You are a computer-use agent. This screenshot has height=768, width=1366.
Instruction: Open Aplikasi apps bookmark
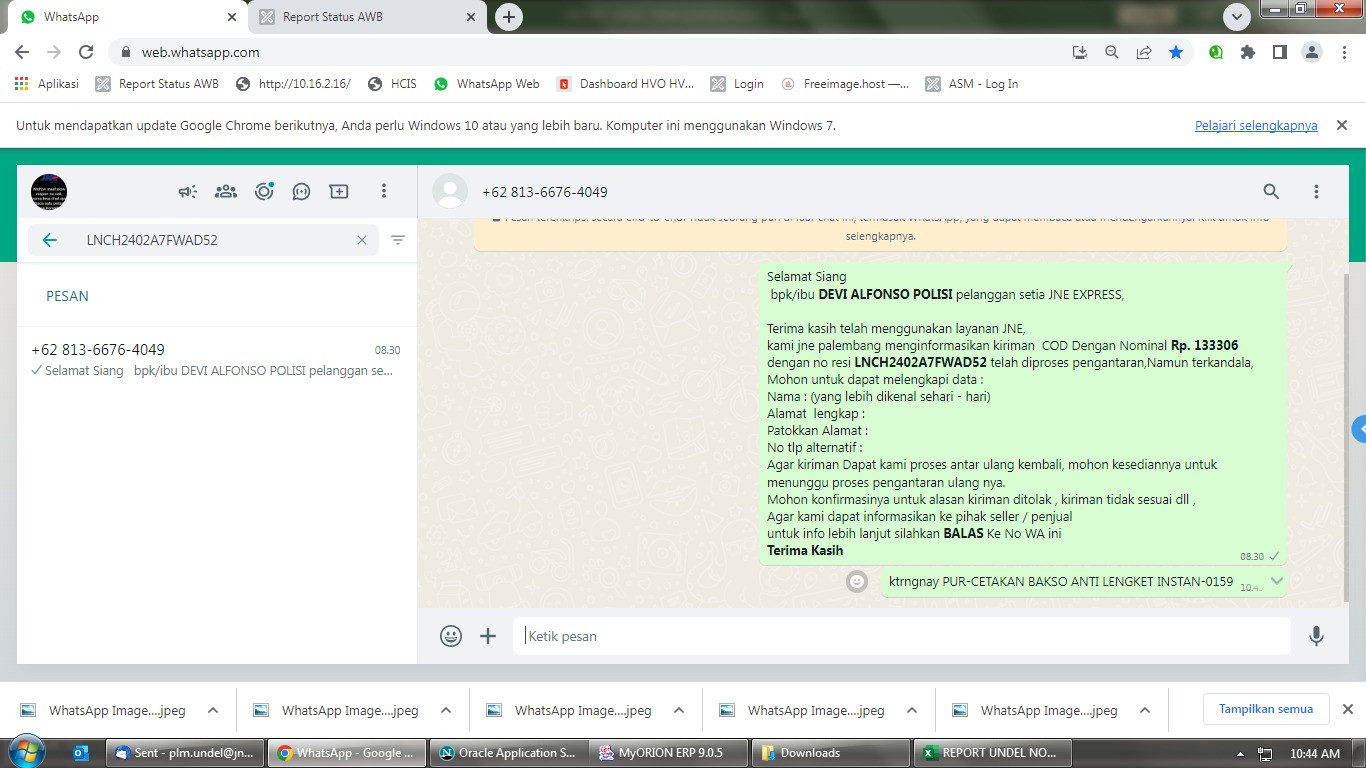point(47,84)
